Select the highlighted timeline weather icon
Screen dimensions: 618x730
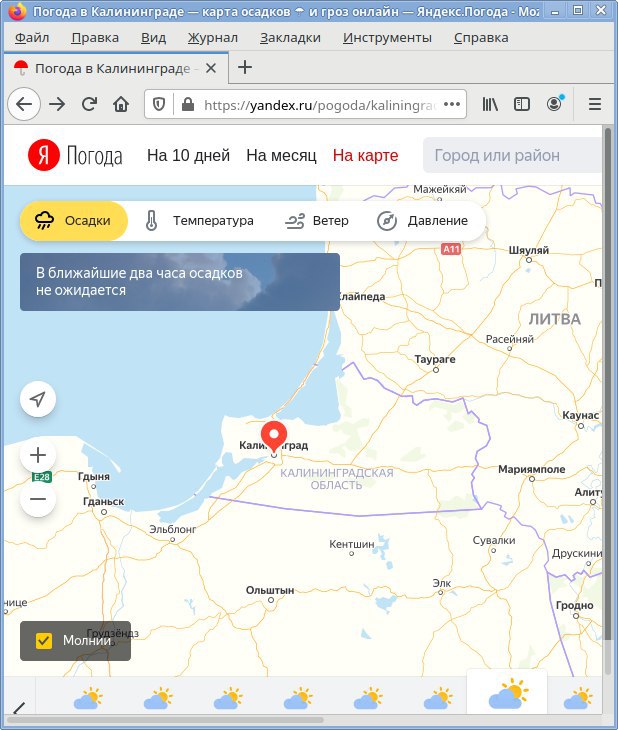click(508, 695)
